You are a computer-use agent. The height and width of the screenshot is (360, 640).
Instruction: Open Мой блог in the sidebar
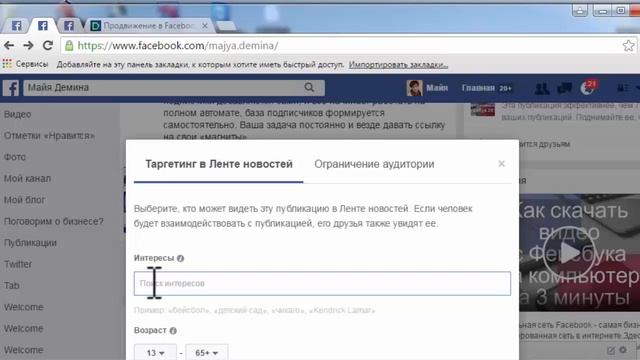coord(24,200)
